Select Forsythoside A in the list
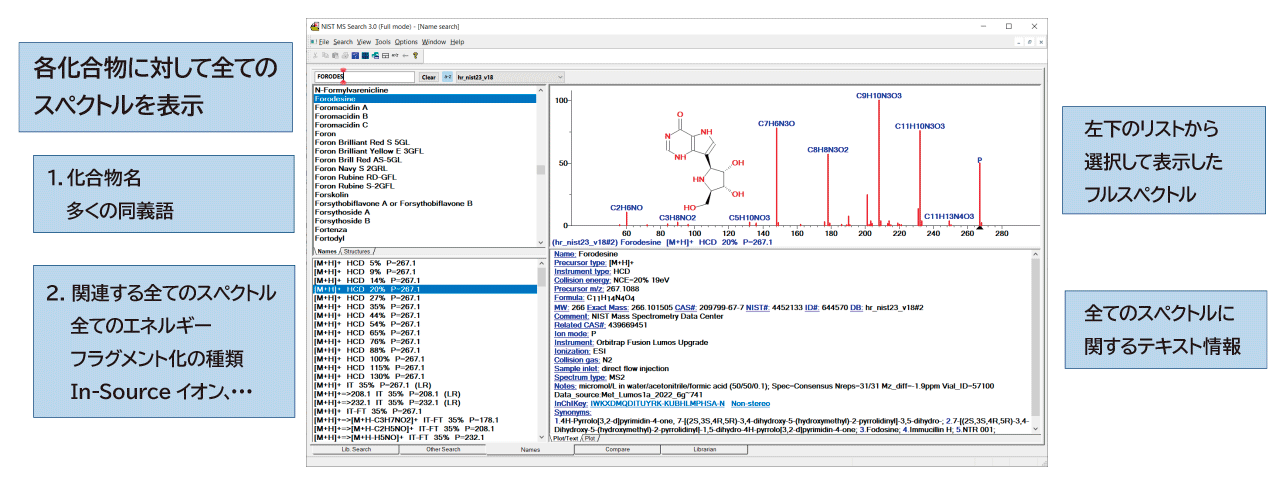The width and height of the screenshot is (1285, 481). pos(424,212)
